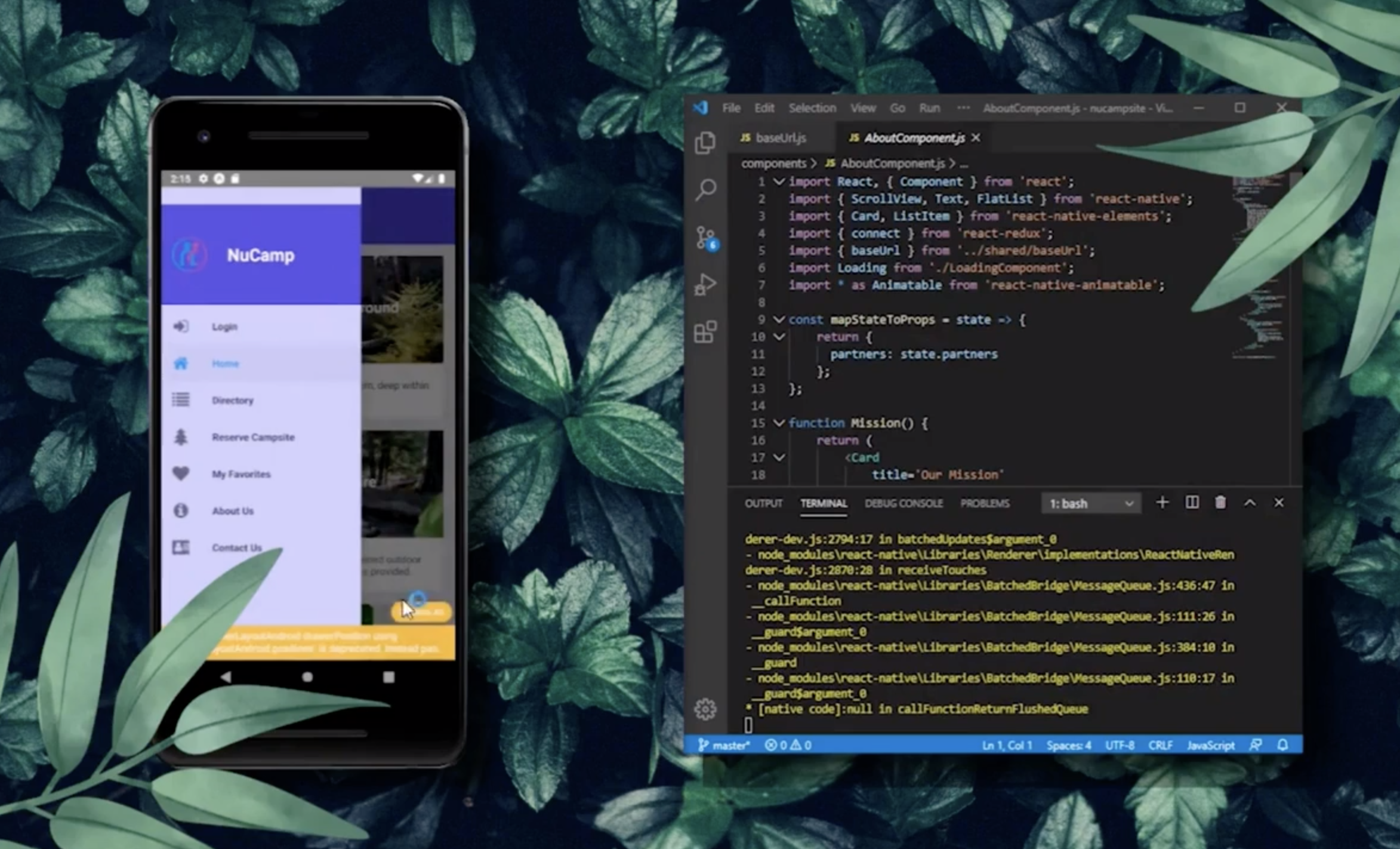Click the code minimap overview
Screen dimensions: 1400x849
point(1260,267)
